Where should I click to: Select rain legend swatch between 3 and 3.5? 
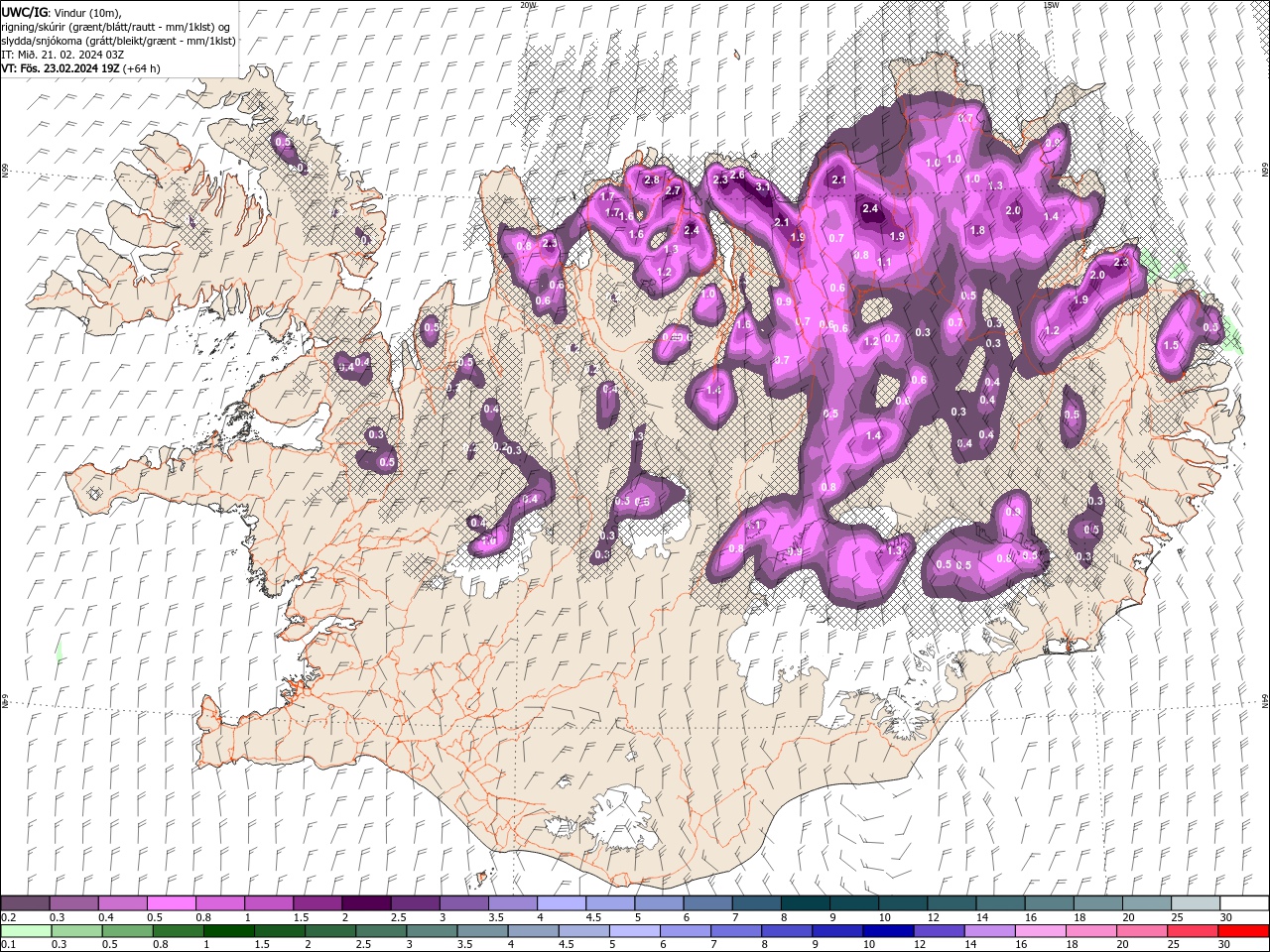[x=431, y=930]
